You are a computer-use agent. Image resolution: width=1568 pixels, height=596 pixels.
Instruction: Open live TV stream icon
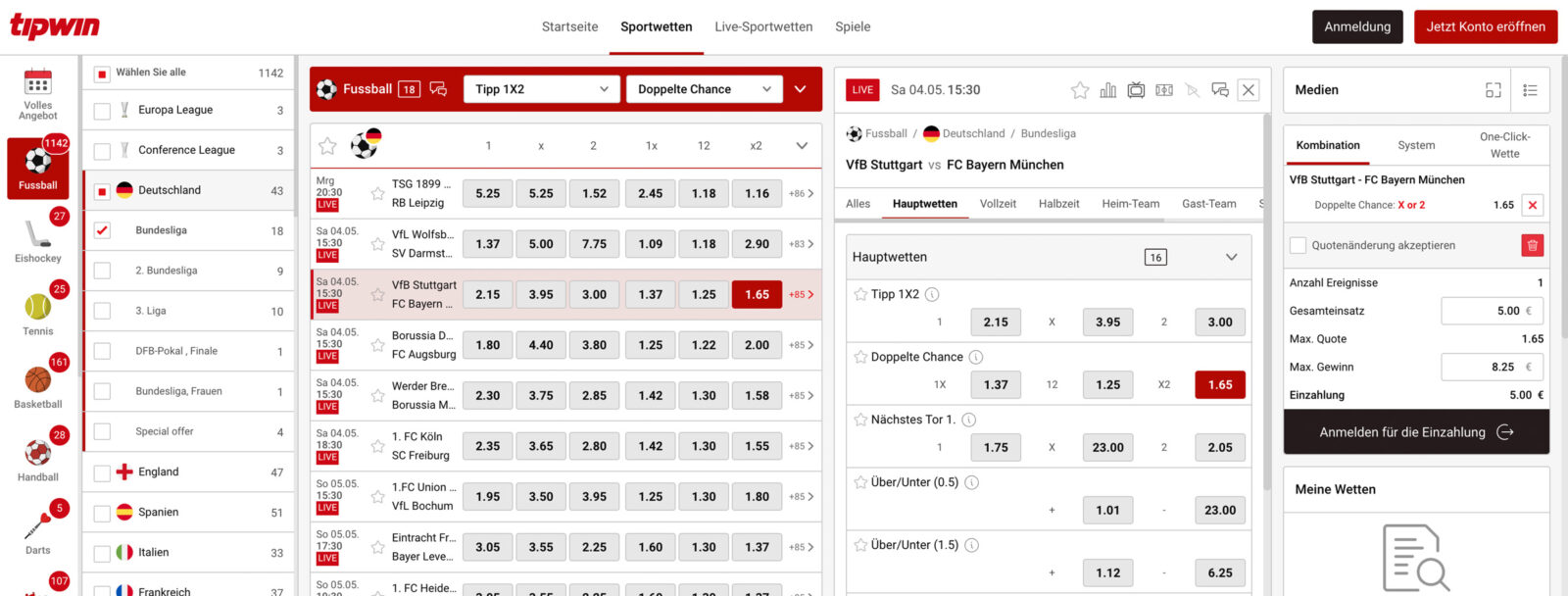tap(1136, 90)
